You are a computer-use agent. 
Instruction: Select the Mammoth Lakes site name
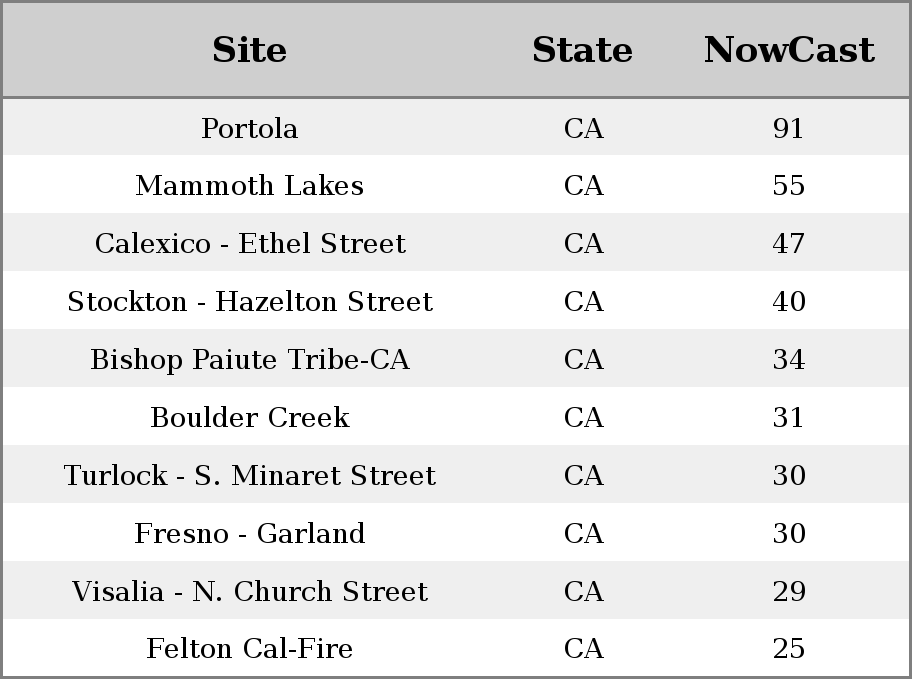click(250, 186)
